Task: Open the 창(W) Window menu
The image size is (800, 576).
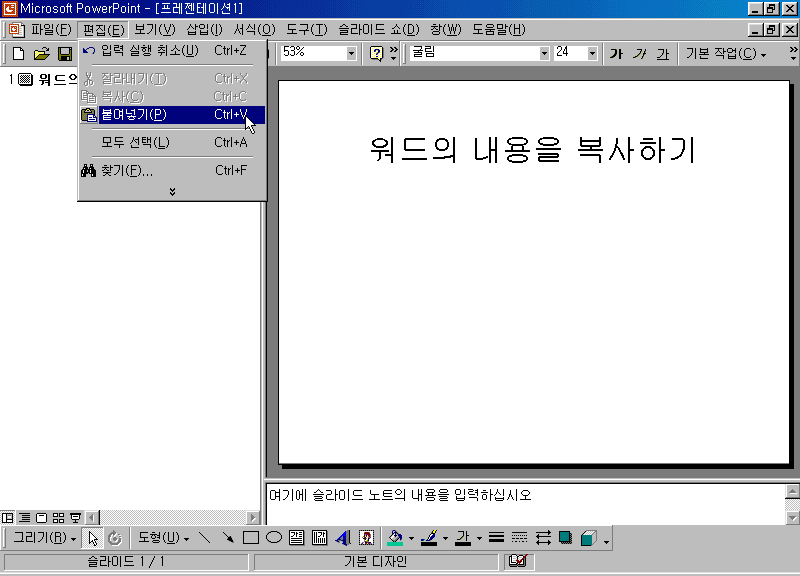Action: pos(445,30)
